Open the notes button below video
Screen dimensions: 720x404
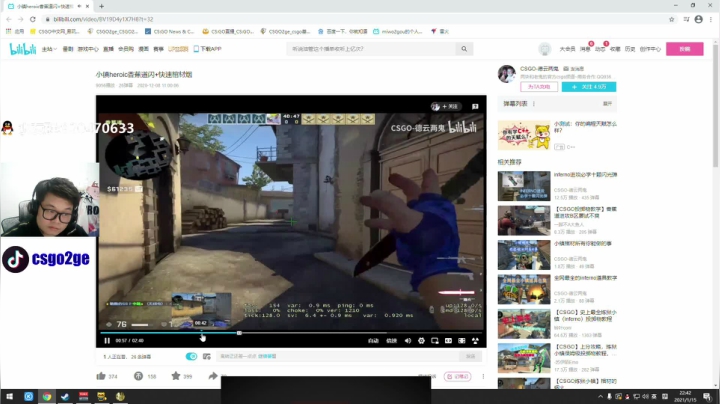click(457, 376)
